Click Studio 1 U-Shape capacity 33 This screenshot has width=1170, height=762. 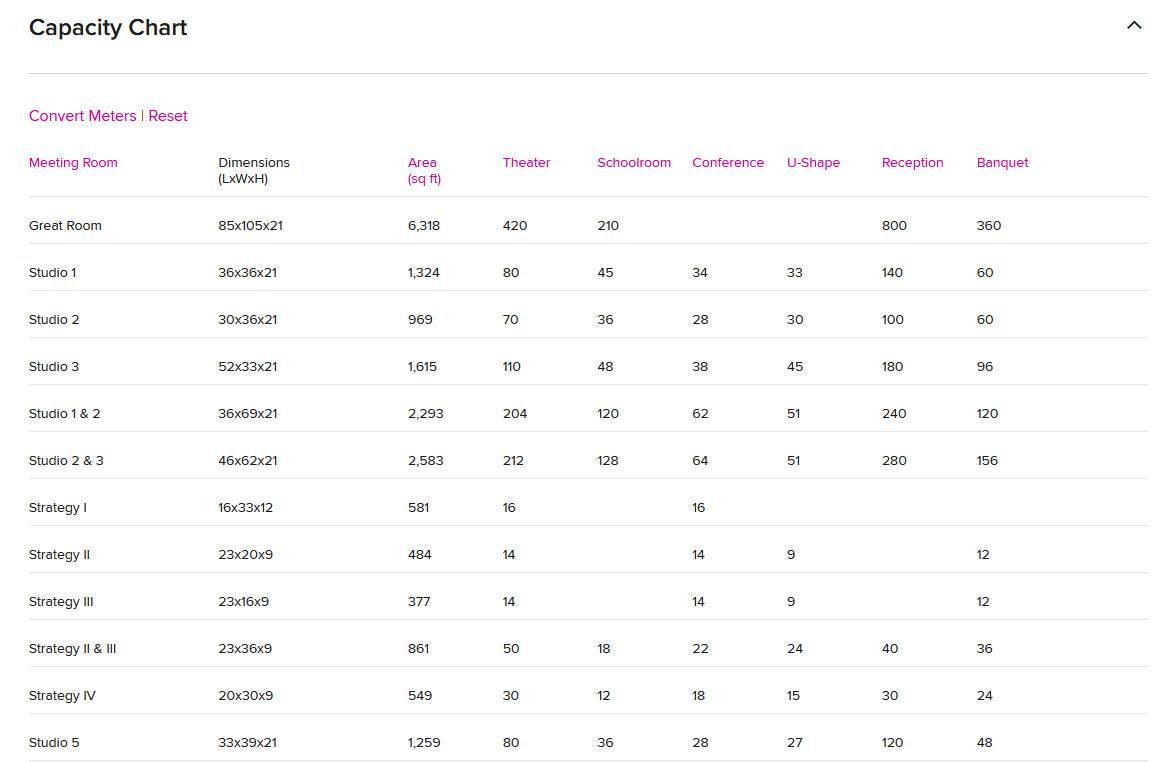[795, 272]
